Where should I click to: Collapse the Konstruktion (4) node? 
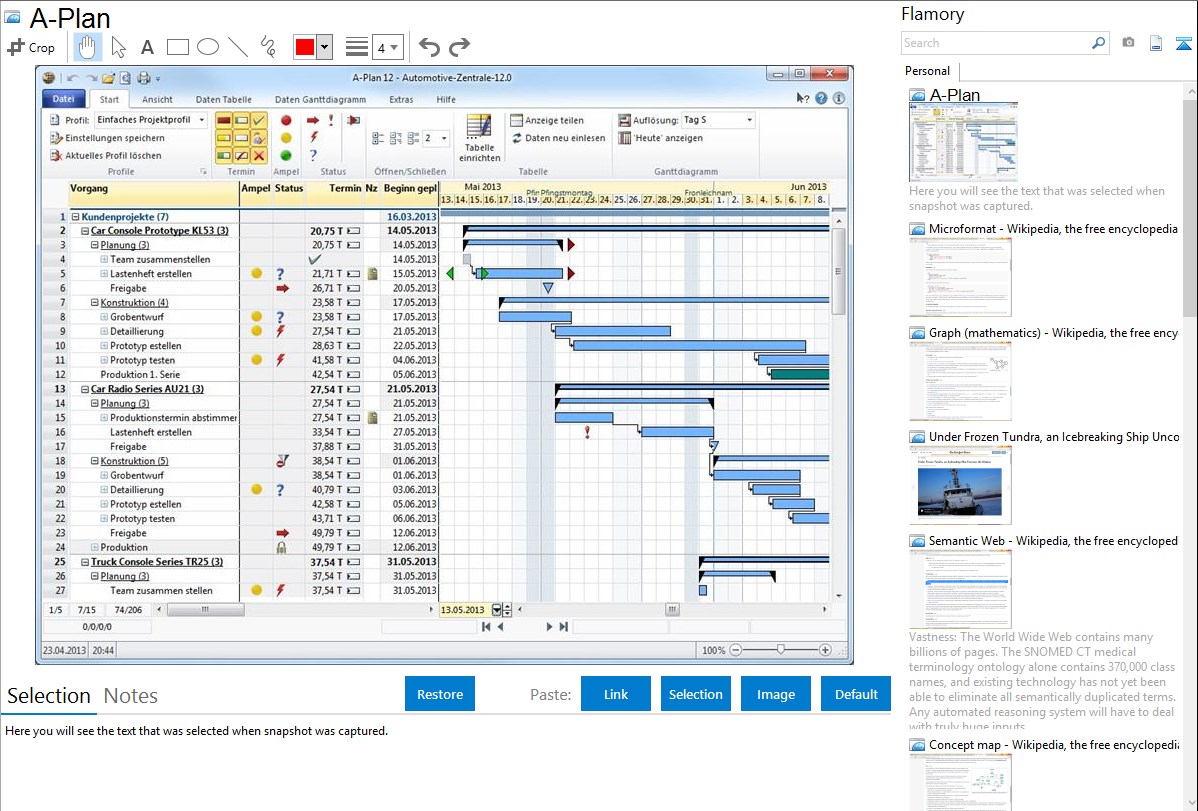coord(95,303)
